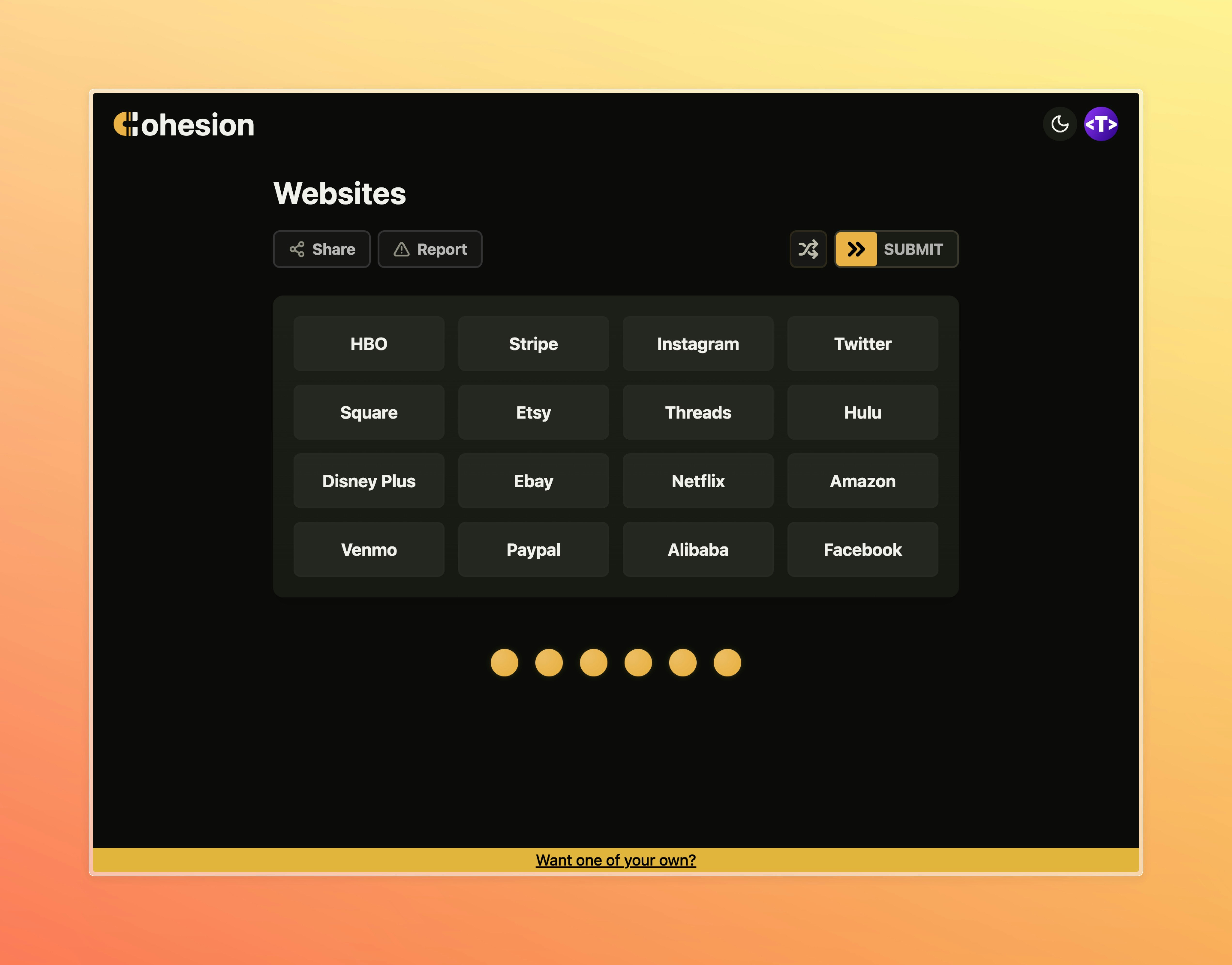
Task: Select the HBO tile
Action: pyautogui.click(x=369, y=343)
